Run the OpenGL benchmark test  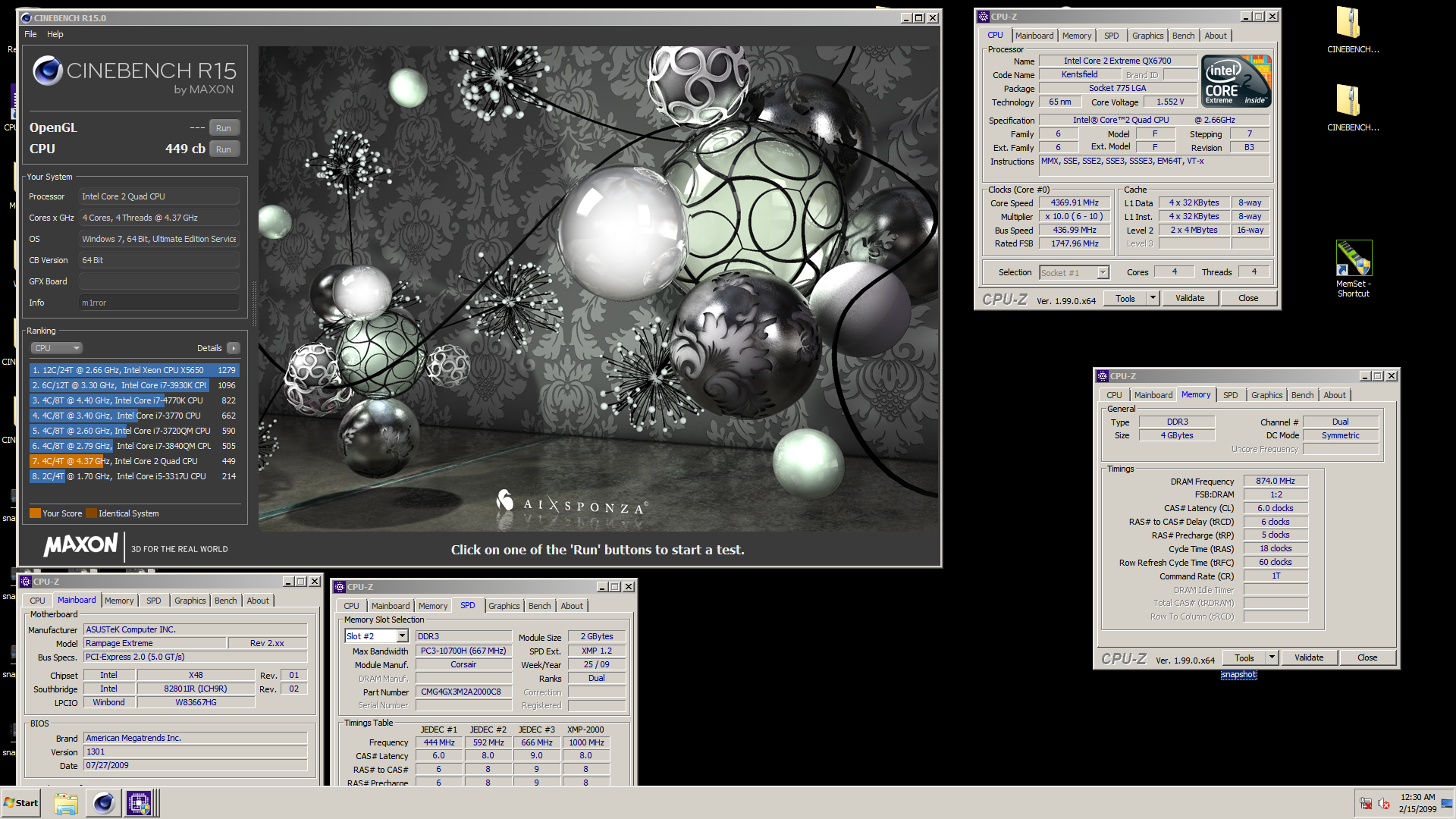(224, 128)
